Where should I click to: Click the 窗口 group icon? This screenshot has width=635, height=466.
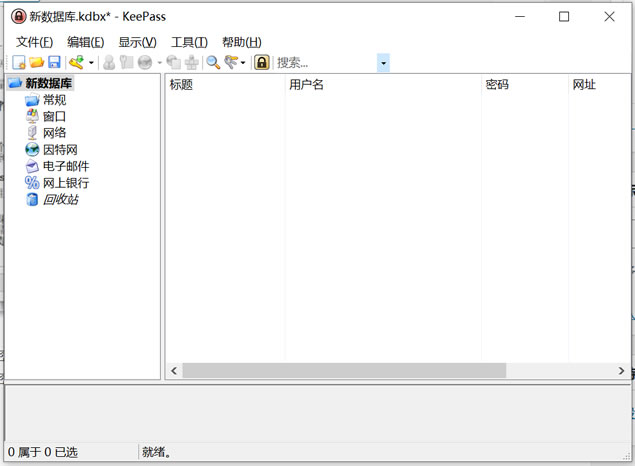(x=32, y=117)
